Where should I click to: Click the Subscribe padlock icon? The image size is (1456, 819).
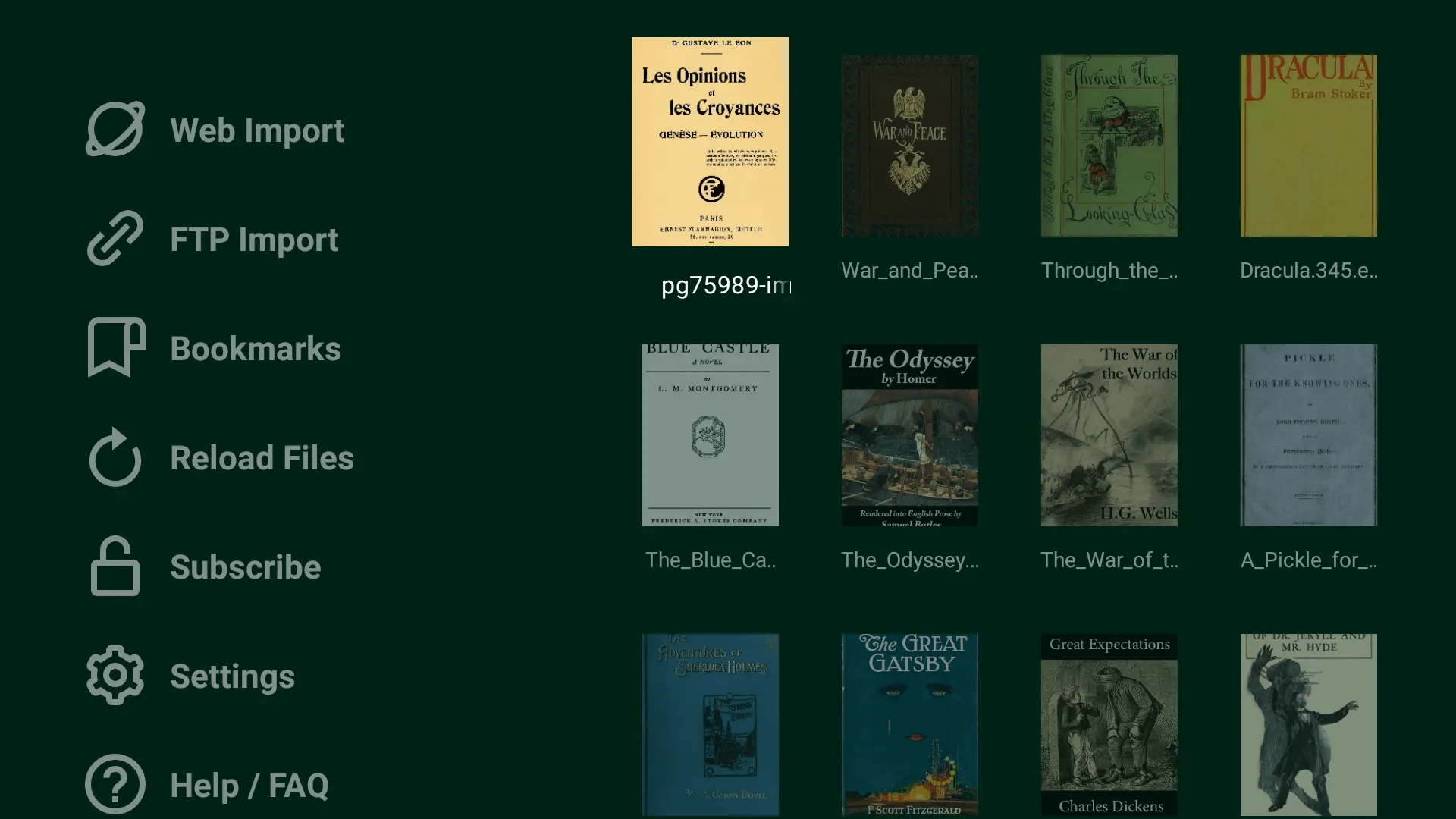click(x=115, y=566)
